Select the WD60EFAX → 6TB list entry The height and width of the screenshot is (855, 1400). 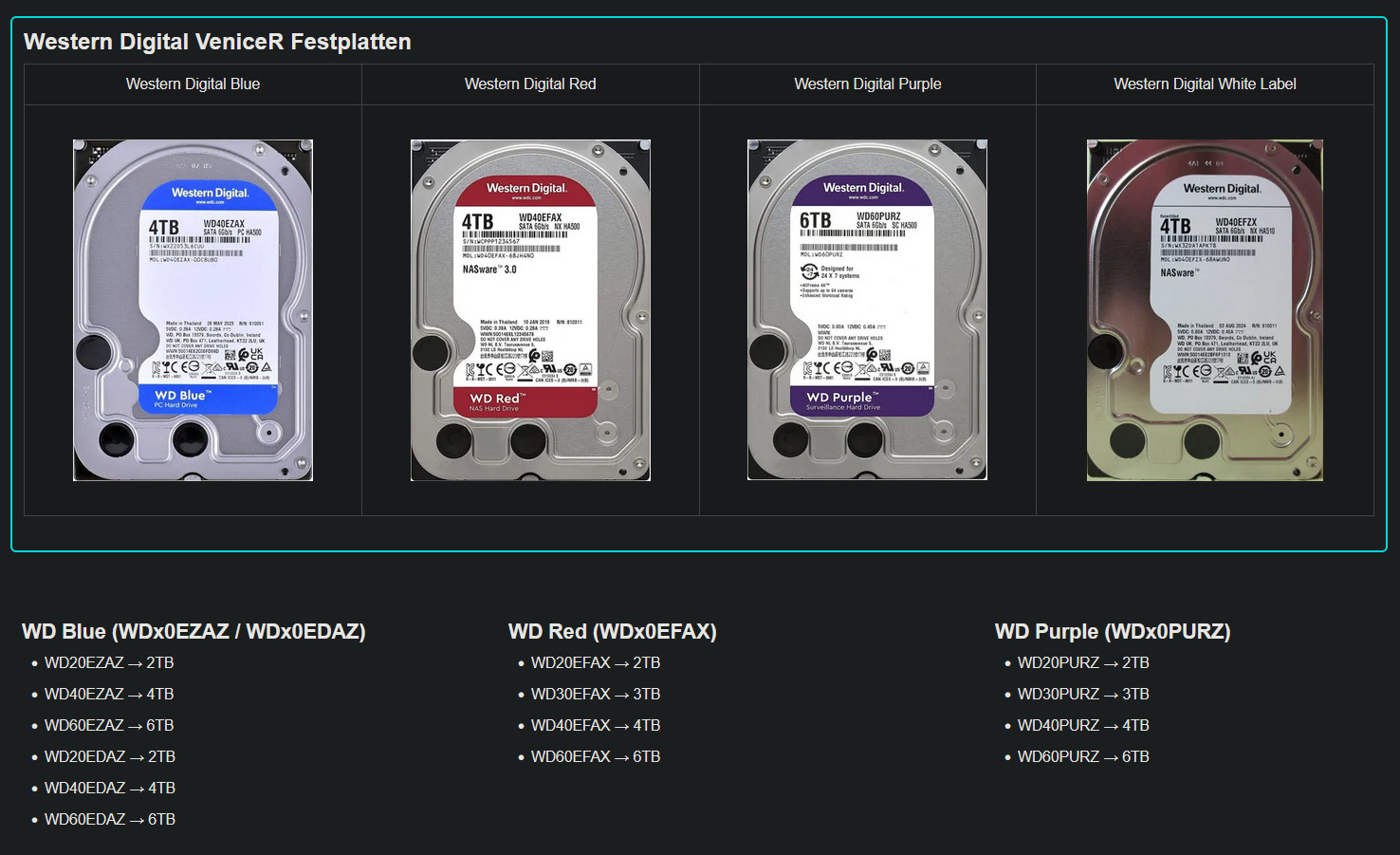pyautogui.click(x=596, y=757)
